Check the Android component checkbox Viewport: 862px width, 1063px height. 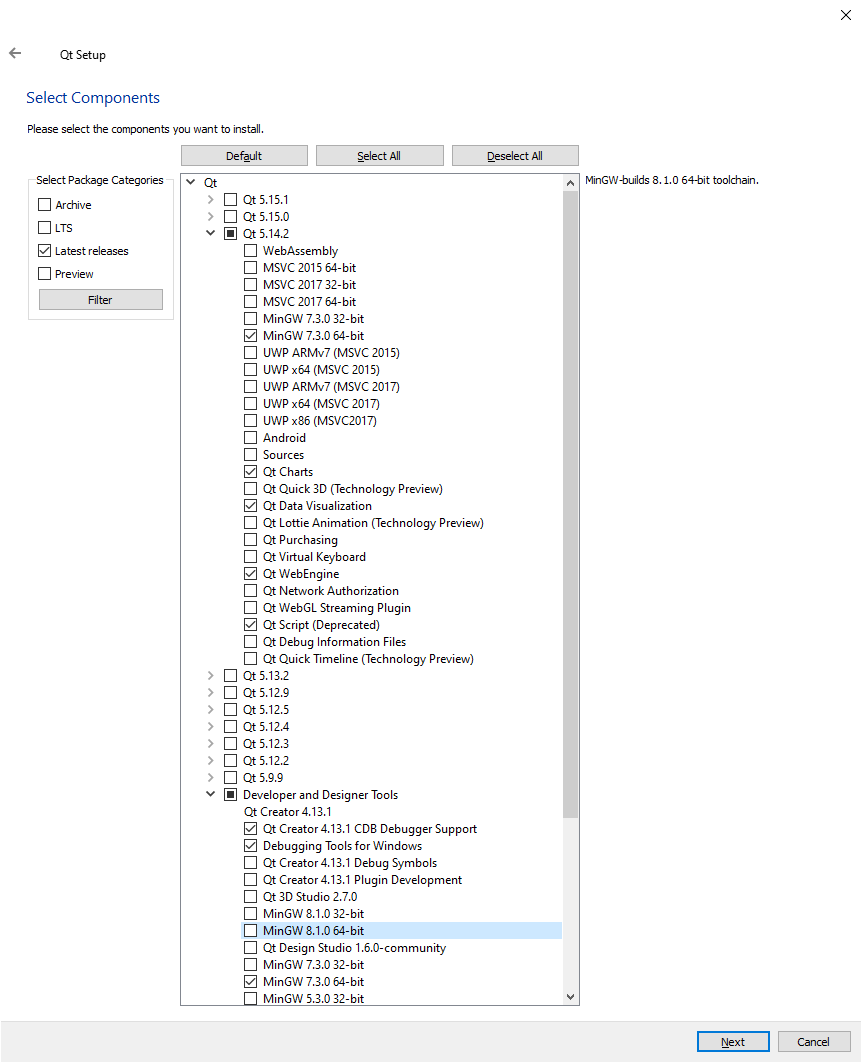click(x=251, y=438)
